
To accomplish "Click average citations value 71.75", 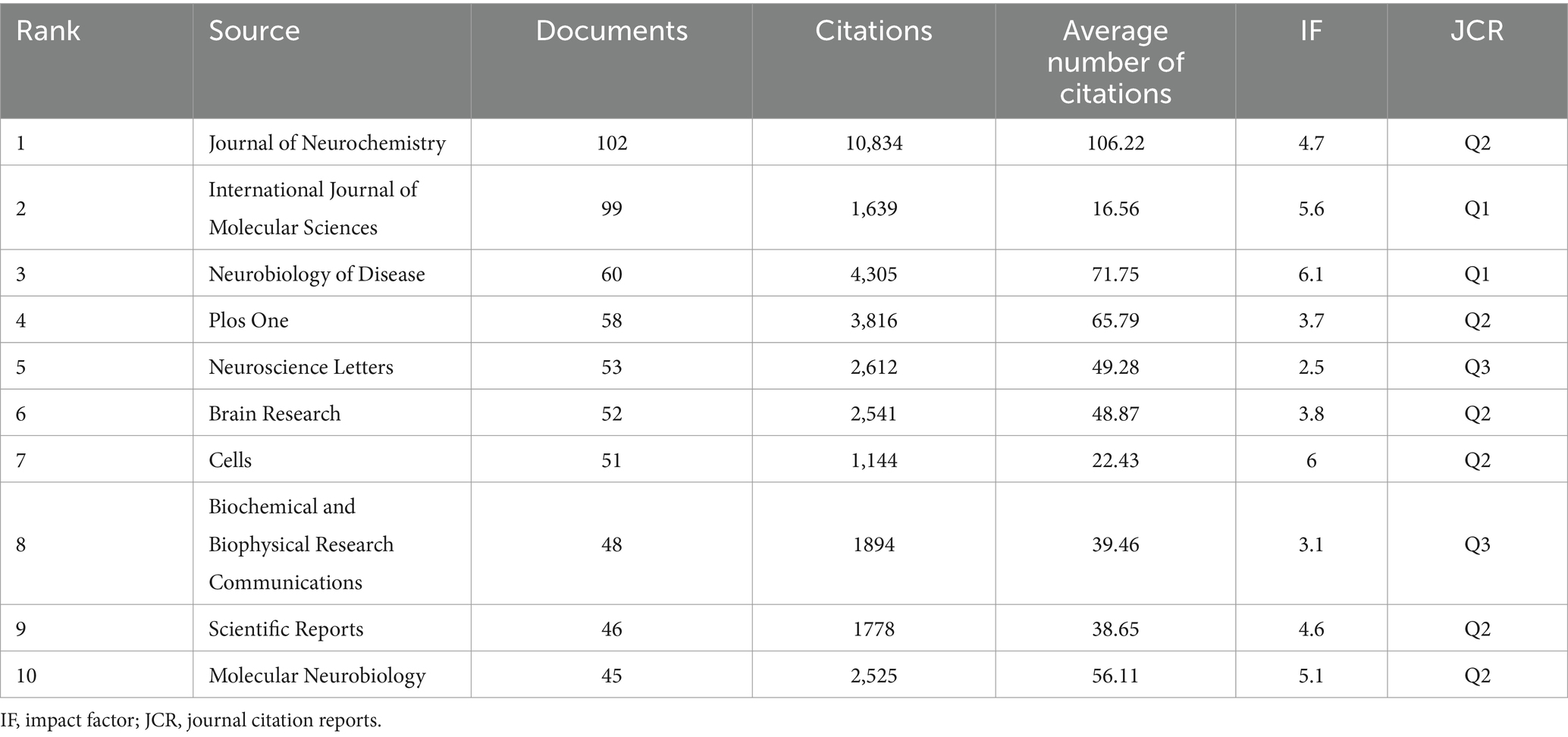I will (1115, 274).
